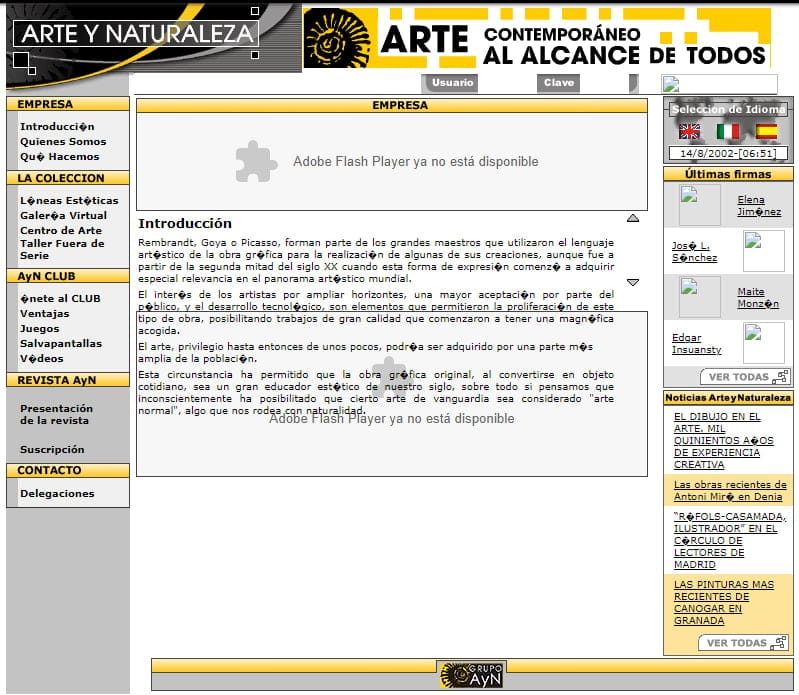
Task: Open Líneas Estéticas in La Colección
Action: pyautogui.click(x=69, y=201)
